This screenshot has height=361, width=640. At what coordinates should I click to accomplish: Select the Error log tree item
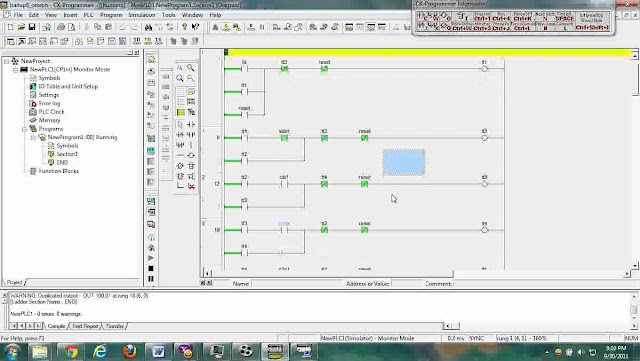pyautogui.click(x=49, y=103)
